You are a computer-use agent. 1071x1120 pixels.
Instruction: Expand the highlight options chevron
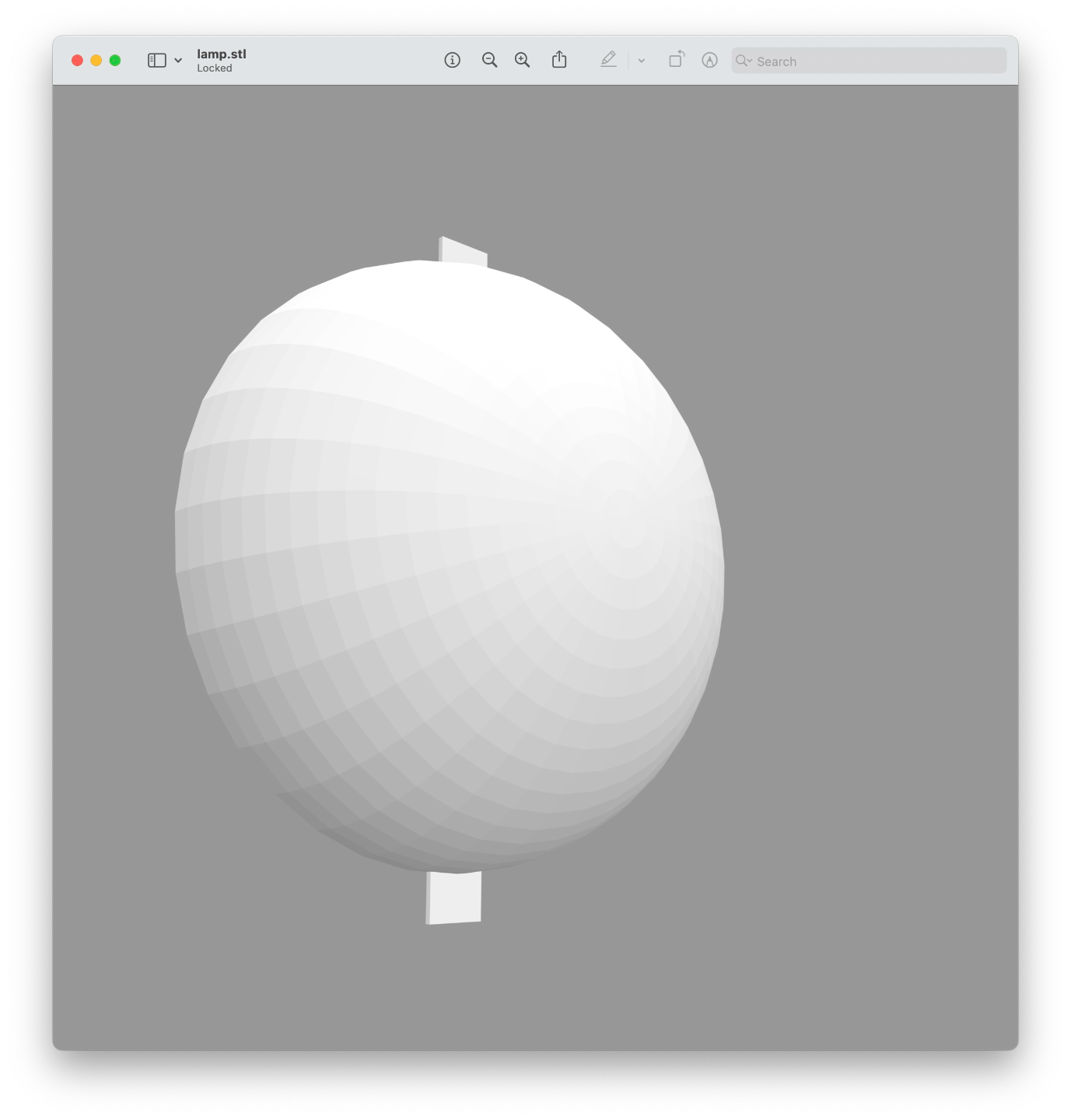coord(642,61)
